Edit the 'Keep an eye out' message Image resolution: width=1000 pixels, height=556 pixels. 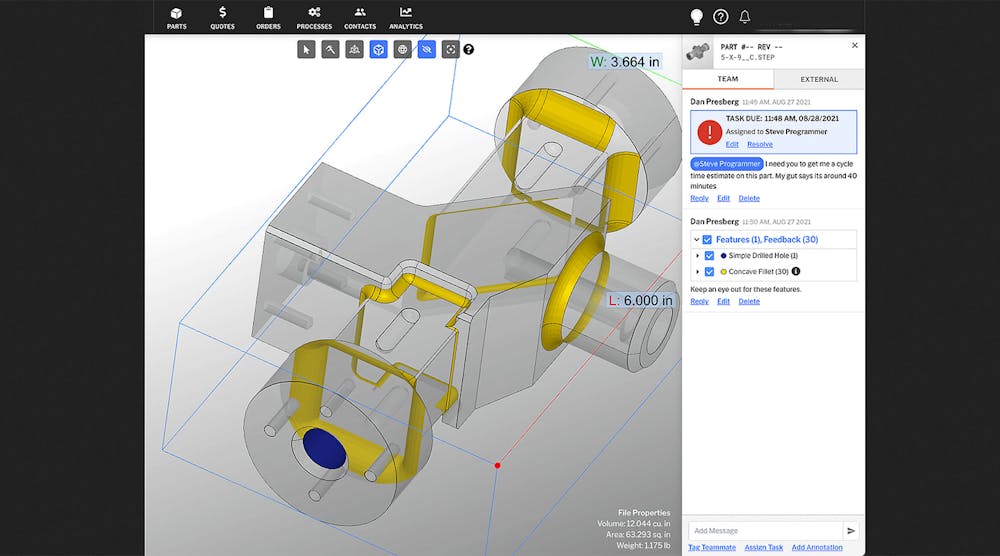click(x=723, y=302)
